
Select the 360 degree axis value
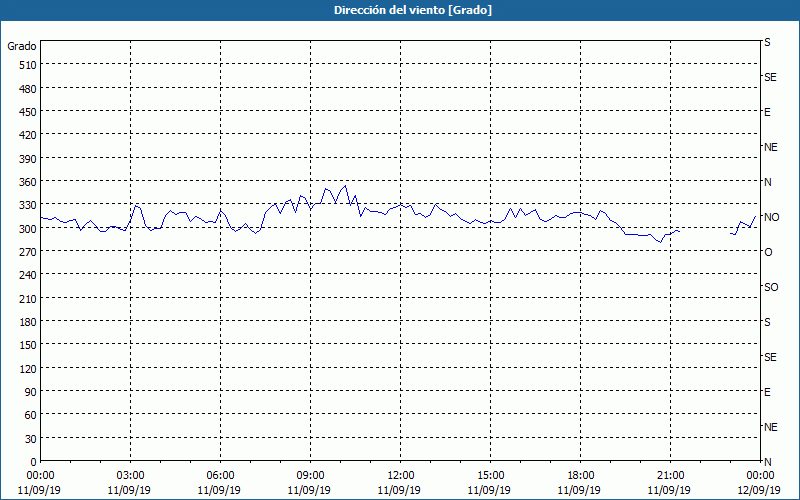pos(28,182)
